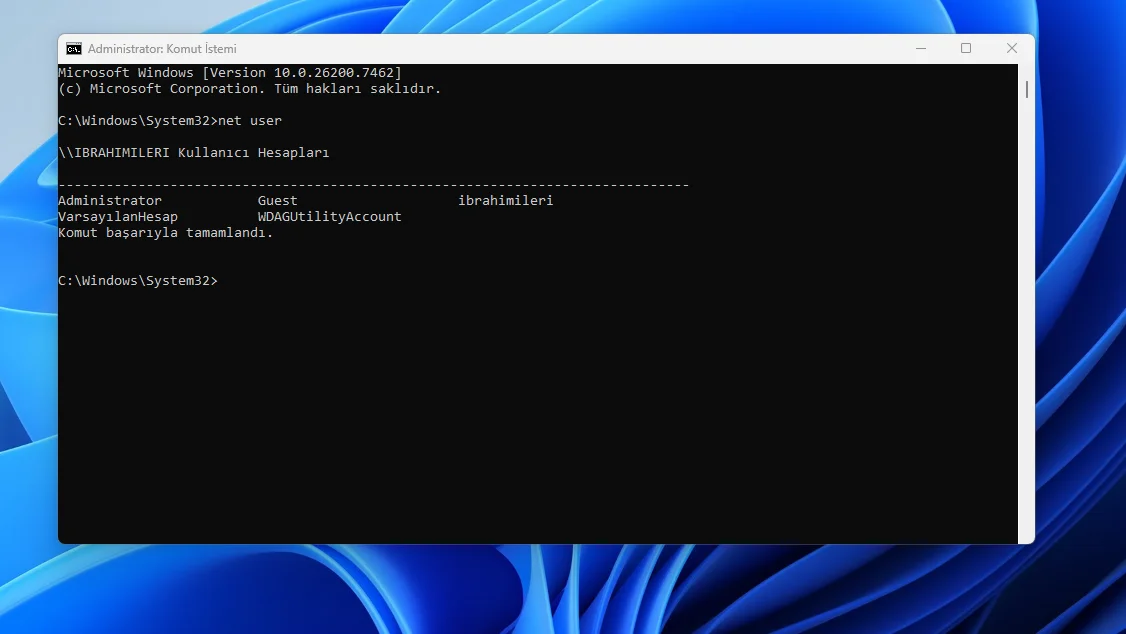
Task: Click the '(c) Microsoft Corporation' copyright line
Action: tap(250, 88)
